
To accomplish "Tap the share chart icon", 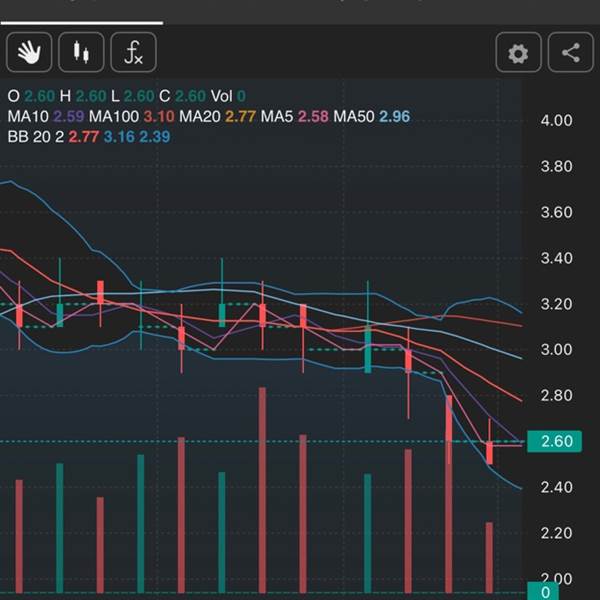I will (571, 52).
